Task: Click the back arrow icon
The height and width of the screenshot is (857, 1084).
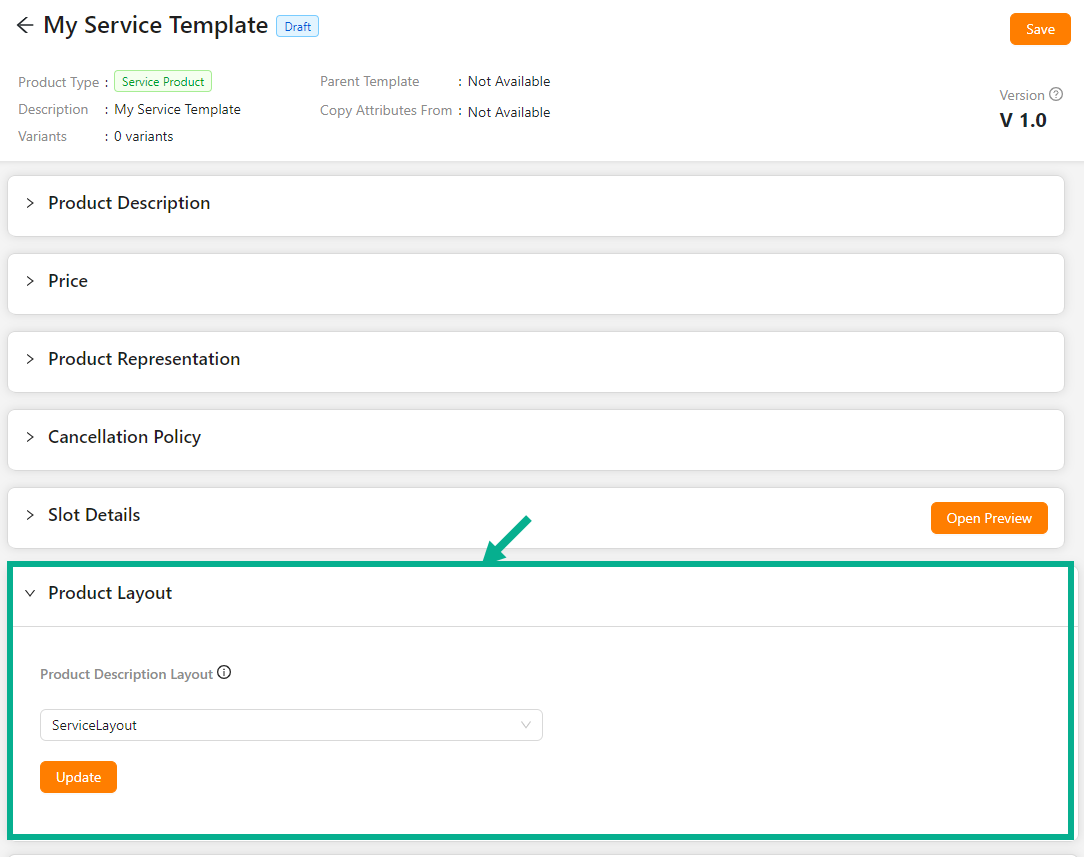Action: click(x=25, y=26)
